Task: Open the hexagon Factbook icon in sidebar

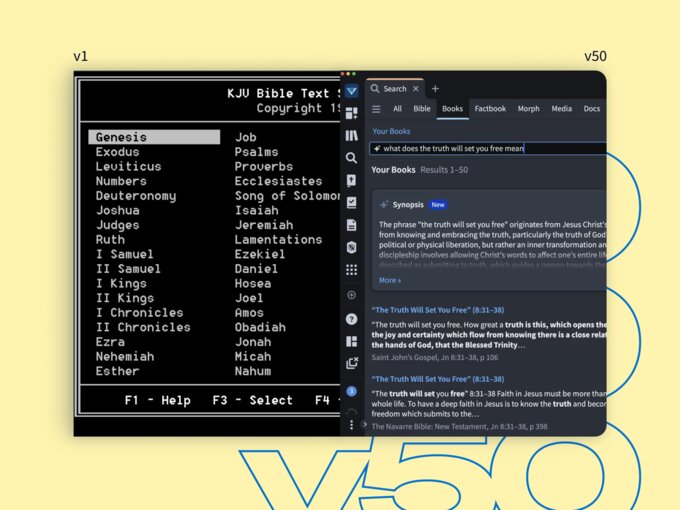Action: (x=352, y=247)
